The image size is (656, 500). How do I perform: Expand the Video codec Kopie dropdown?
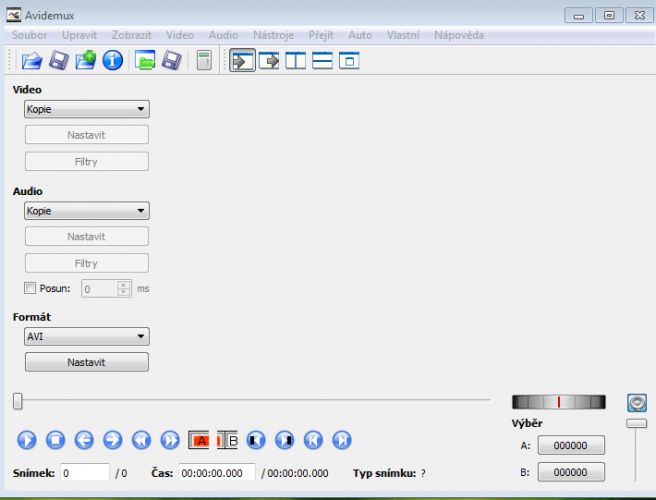[87, 109]
